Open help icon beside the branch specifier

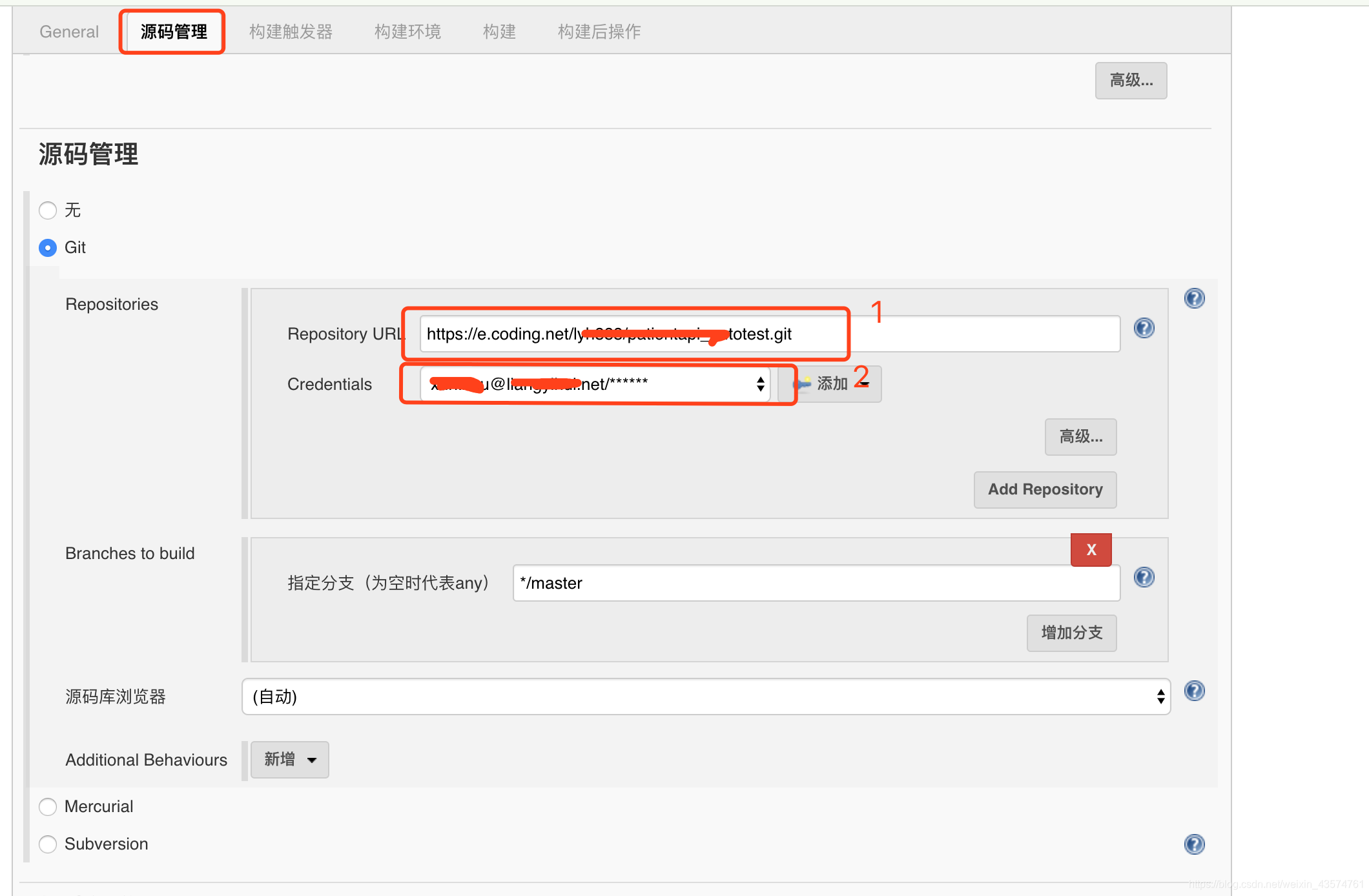1144,577
